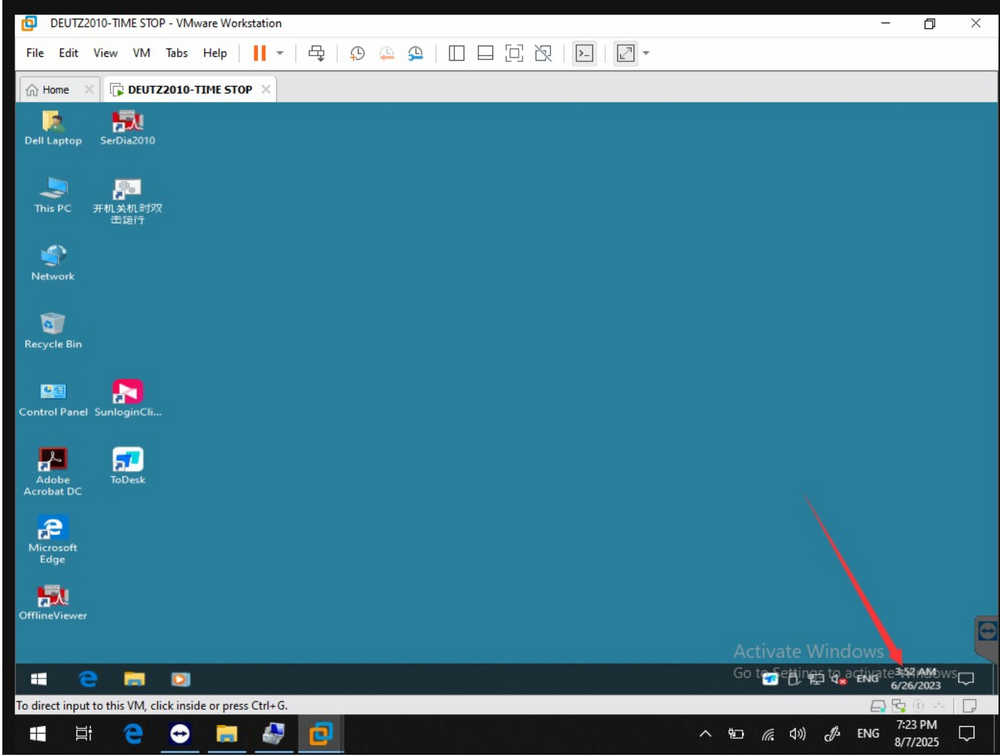1000x756 pixels.
Task: Select the Adobe Acrobat DC shortcut
Action: point(53,472)
